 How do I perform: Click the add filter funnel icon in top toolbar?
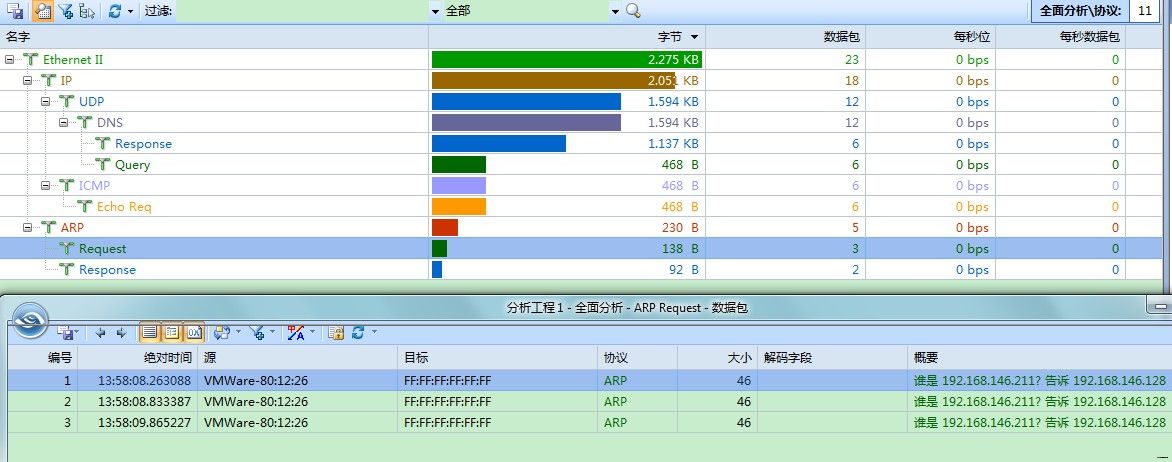pyautogui.click(x=65, y=11)
